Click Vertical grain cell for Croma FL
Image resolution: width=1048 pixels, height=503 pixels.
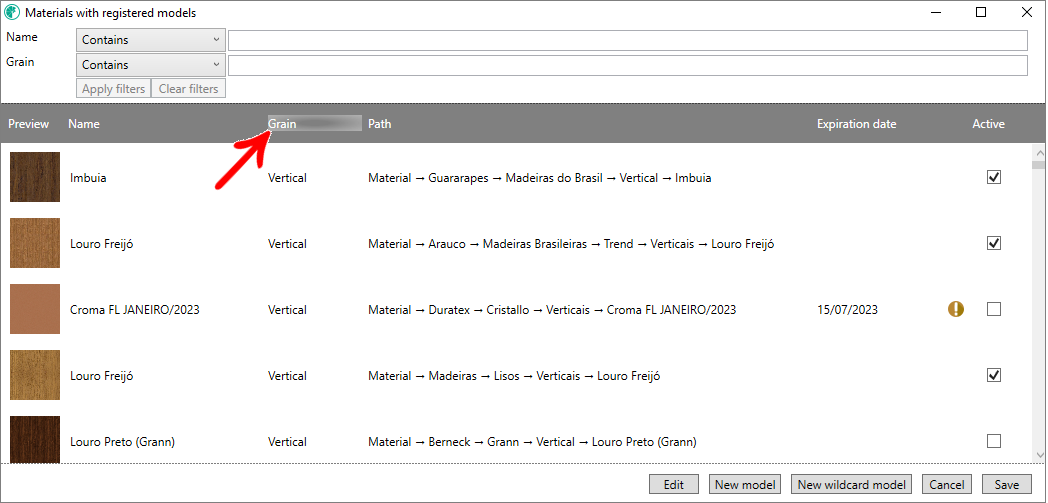tap(287, 310)
